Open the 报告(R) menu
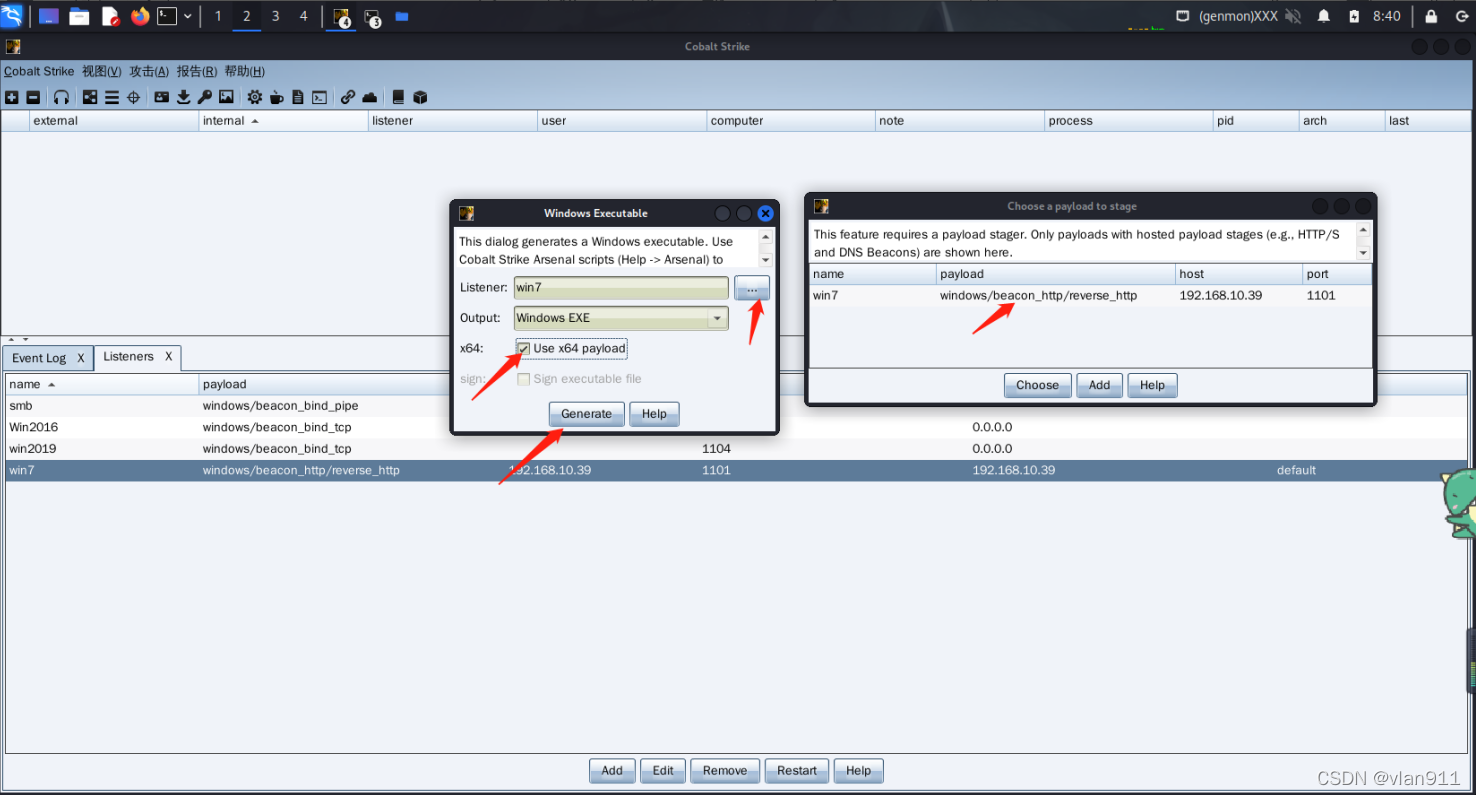1476x795 pixels. [197, 71]
